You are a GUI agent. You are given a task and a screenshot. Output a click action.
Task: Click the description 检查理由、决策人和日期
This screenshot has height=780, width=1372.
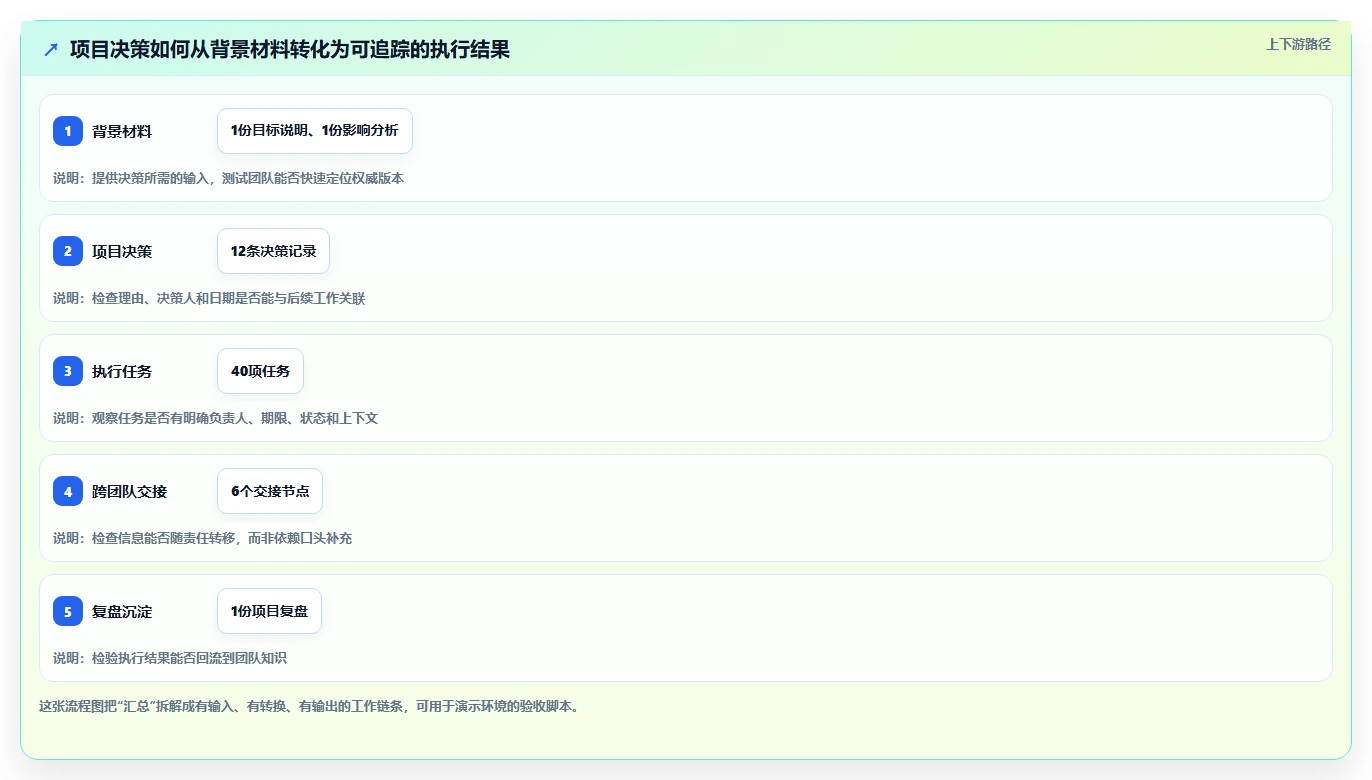point(209,298)
